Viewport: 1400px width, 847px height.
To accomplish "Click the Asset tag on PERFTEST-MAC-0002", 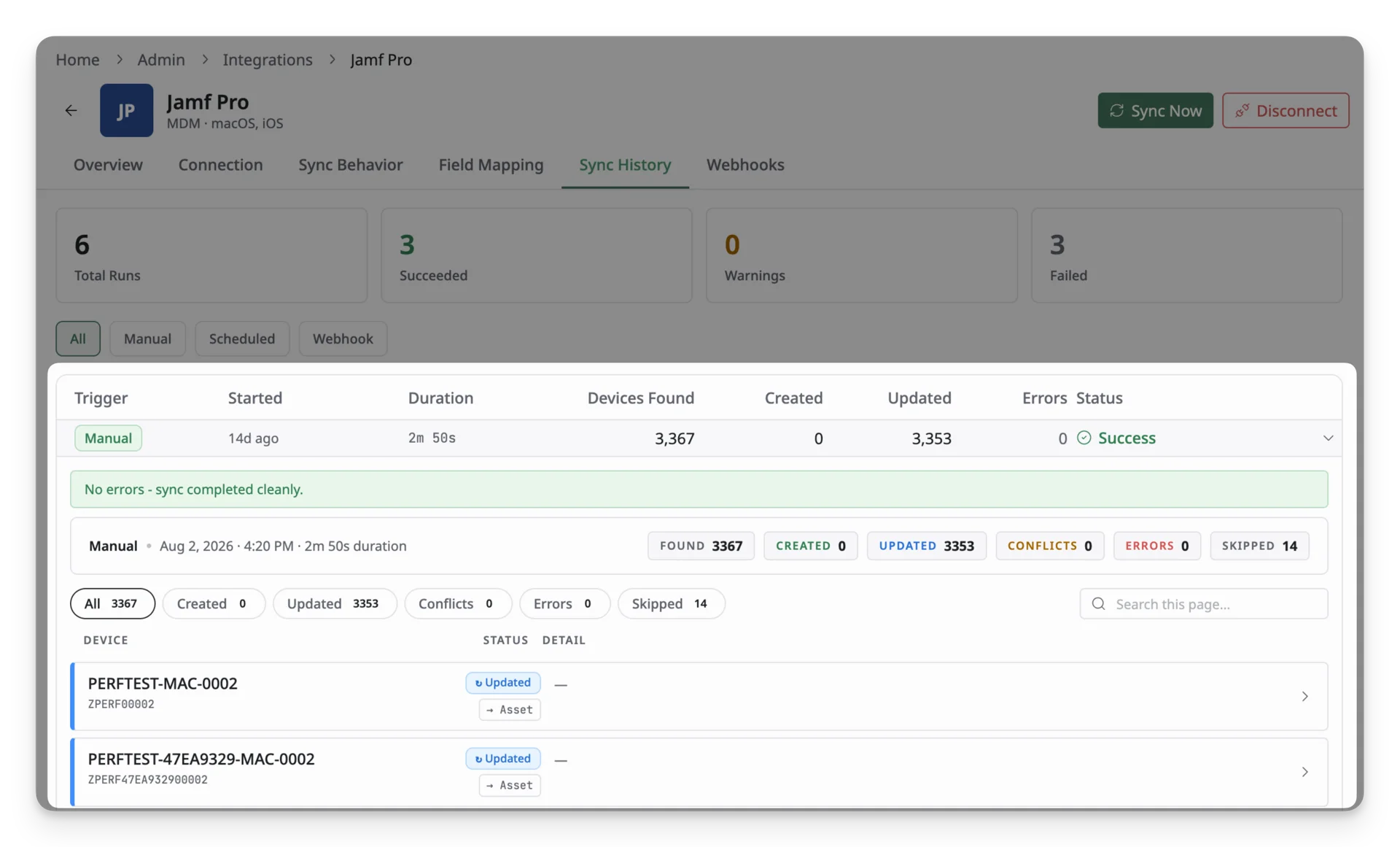I will tap(510, 710).
